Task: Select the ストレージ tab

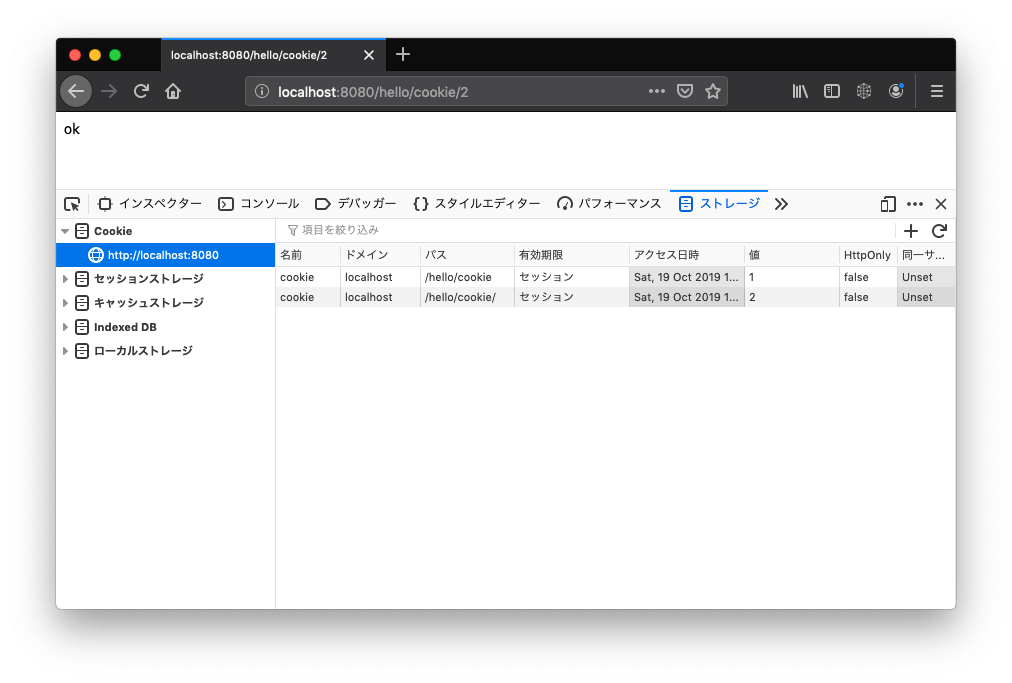Action: [x=719, y=204]
